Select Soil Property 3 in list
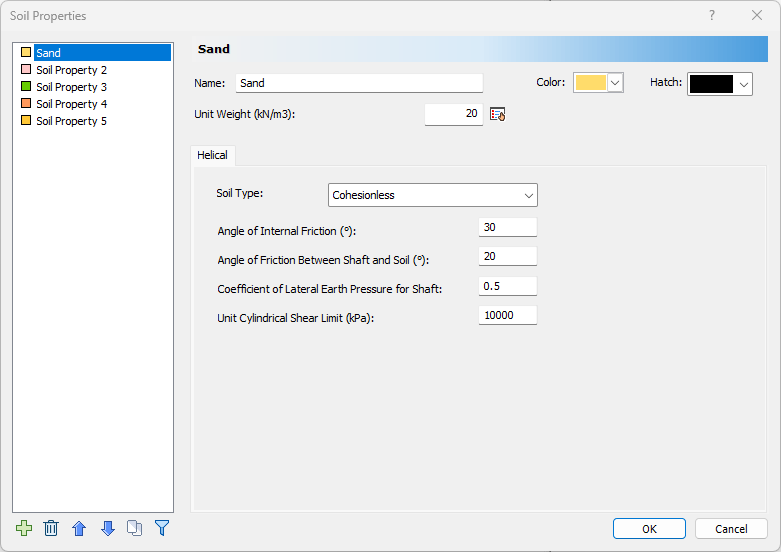The image size is (781, 552). coord(72,87)
